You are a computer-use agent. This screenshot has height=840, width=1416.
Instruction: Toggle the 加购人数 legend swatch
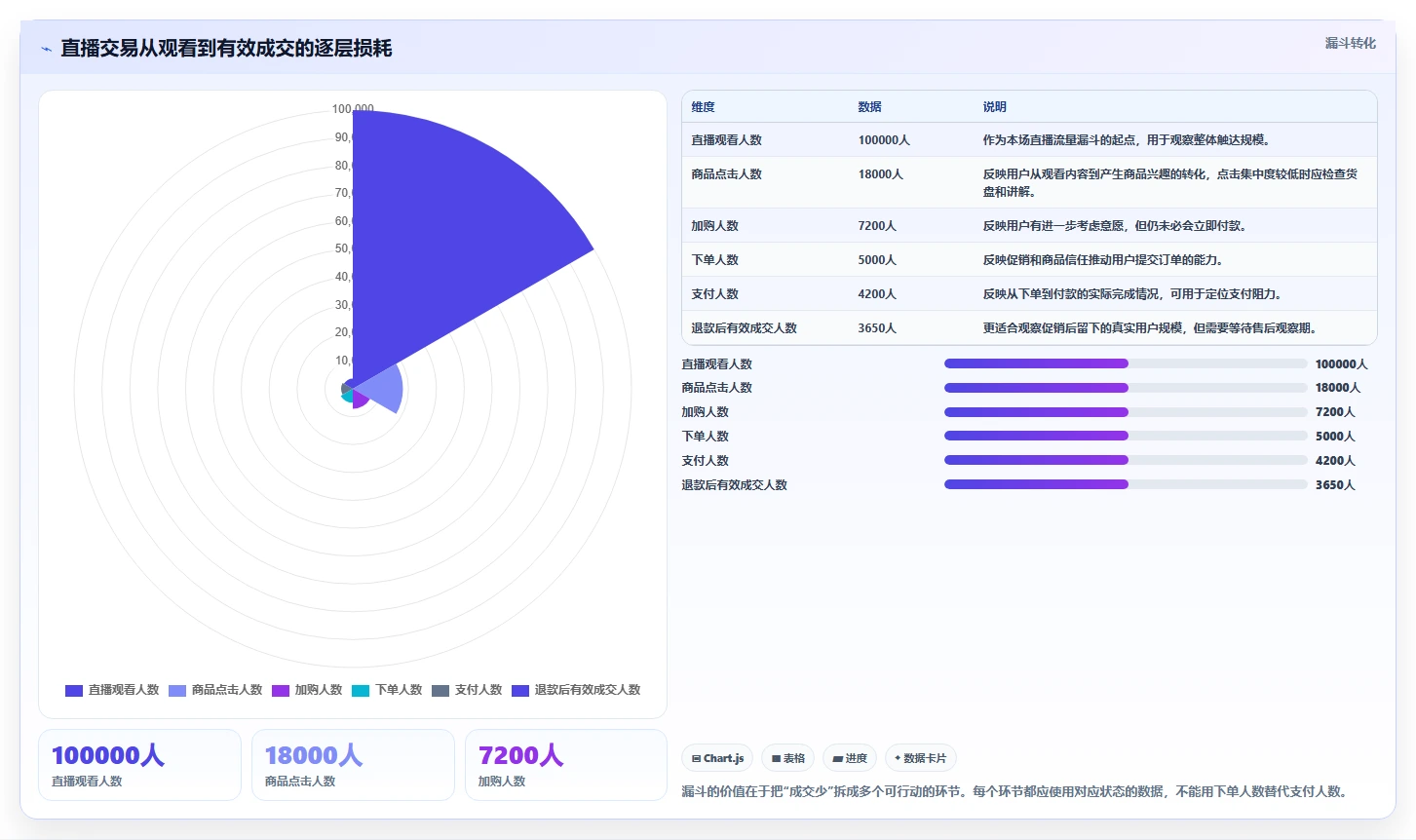(281, 690)
